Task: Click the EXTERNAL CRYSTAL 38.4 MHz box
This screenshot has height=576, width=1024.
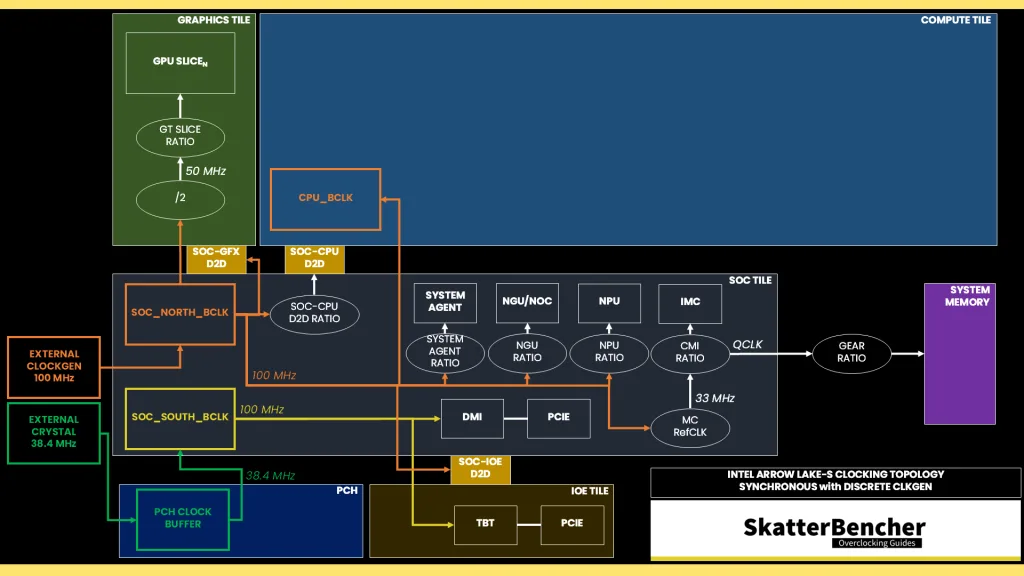Action: (x=54, y=433)
